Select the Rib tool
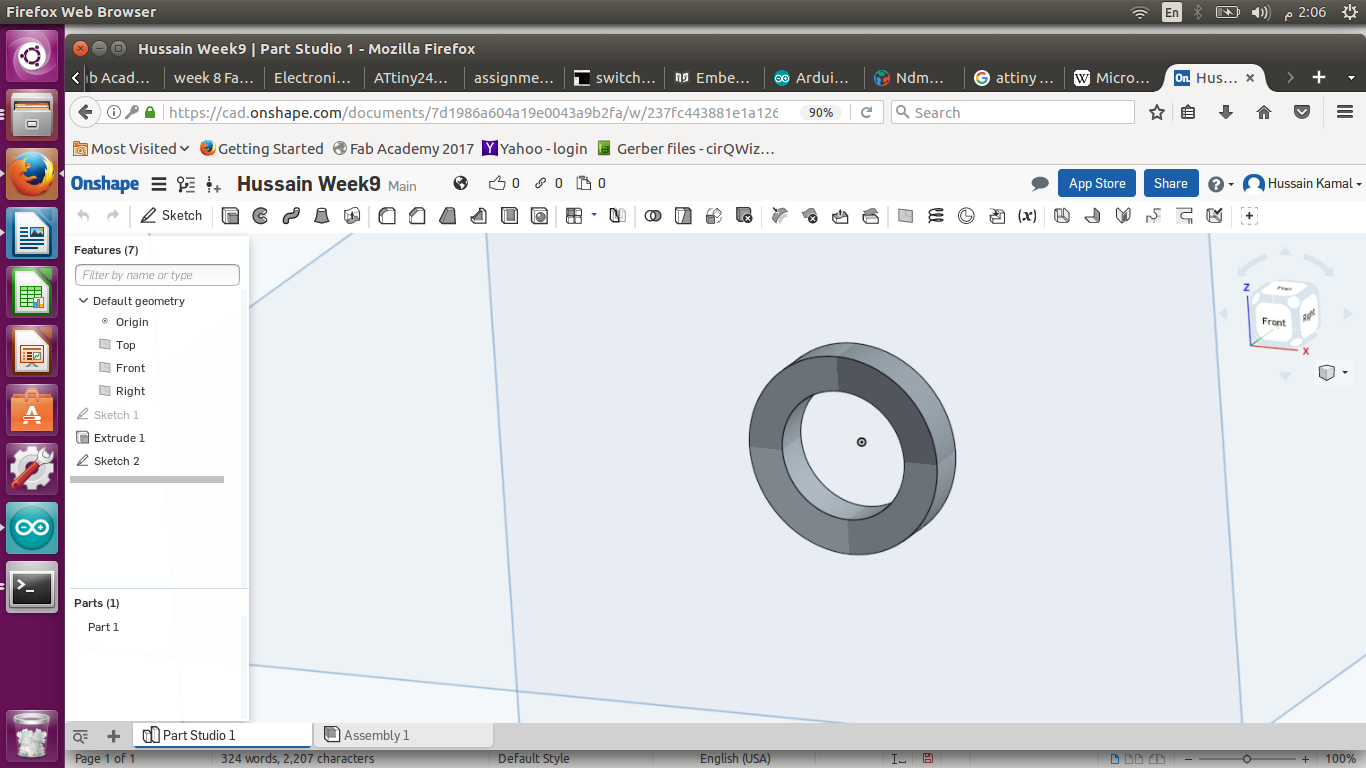Image resolution: width=1366 pixels, height=768 pixels. tap(479, 215)
